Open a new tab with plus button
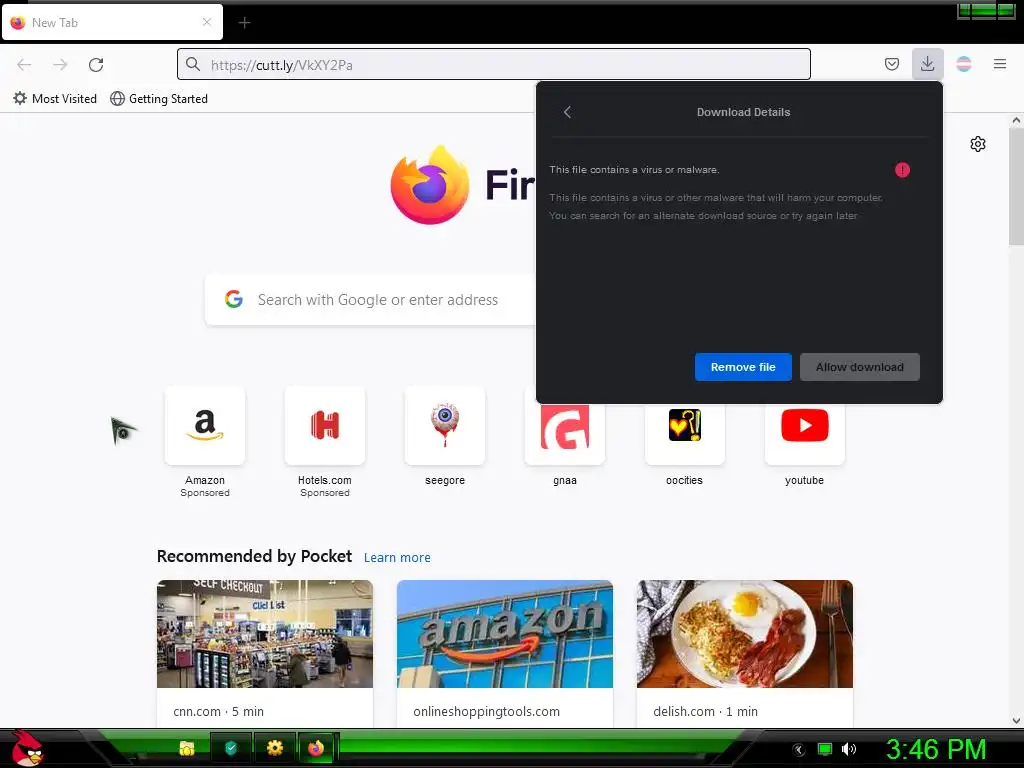This screenshot has width=1024, height=768. (x=244, y=23)
